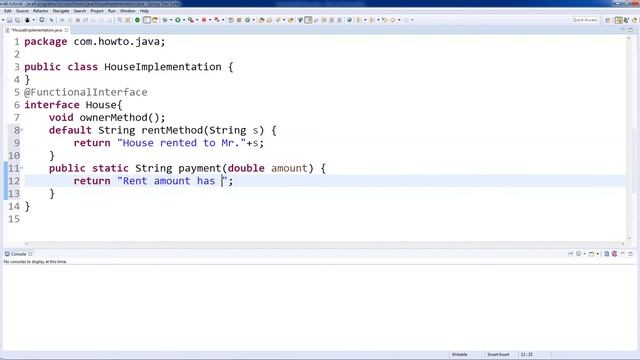Select the HouseImplementation.java editor tab
This screenshot has width=640, height=360.
37,30
